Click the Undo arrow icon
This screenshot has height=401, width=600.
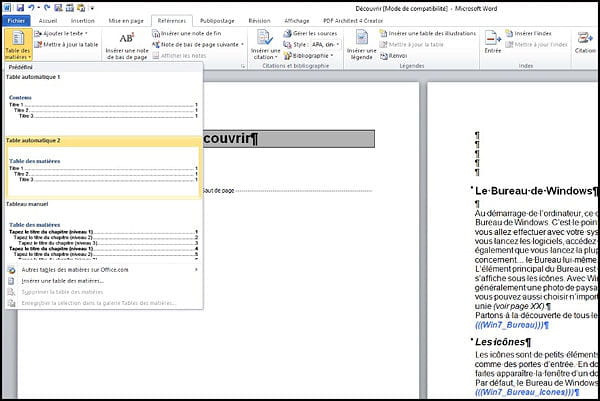coord(31,8)
